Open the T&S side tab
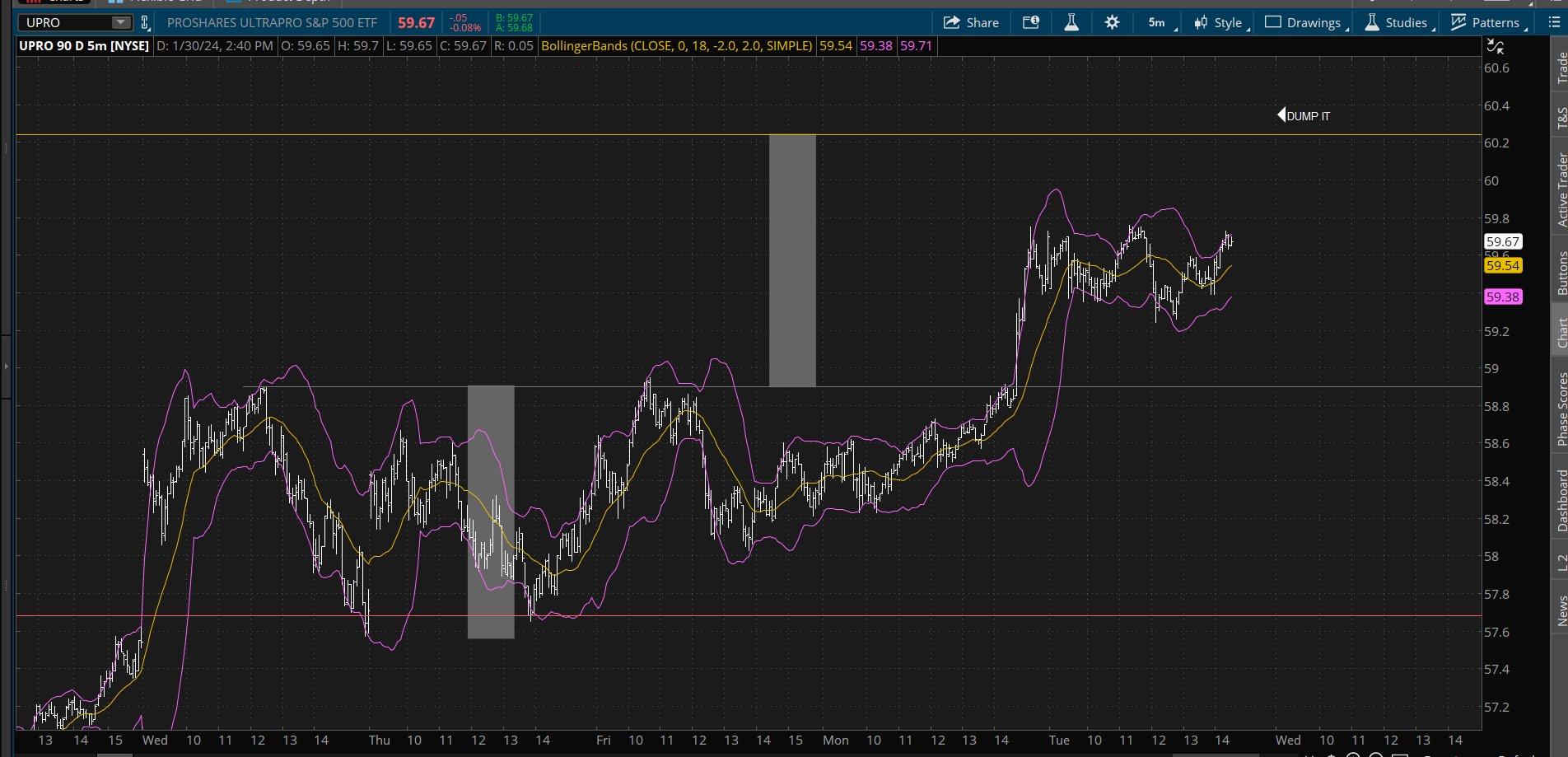 [1561, 118]
